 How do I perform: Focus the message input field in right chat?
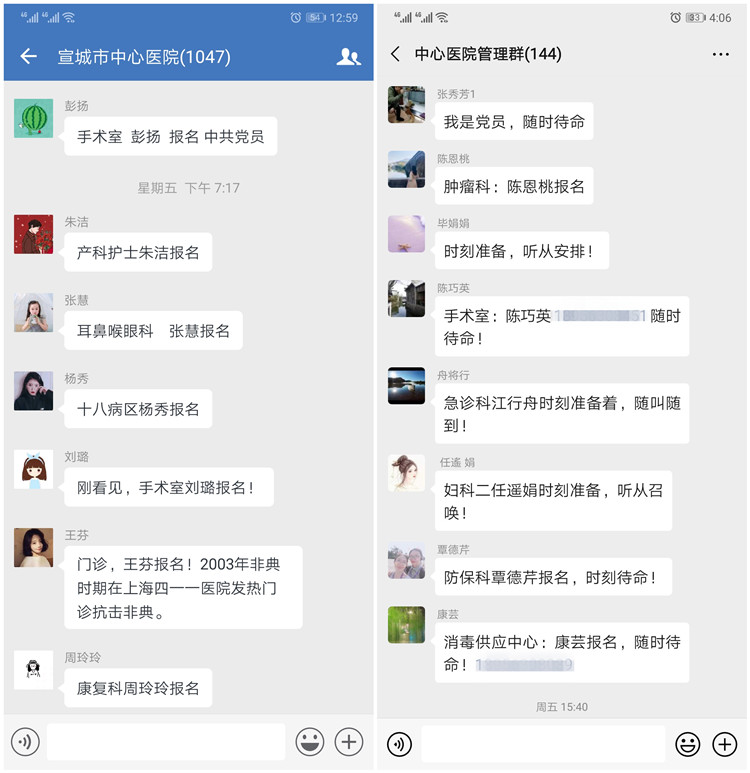tap(543, 744)
